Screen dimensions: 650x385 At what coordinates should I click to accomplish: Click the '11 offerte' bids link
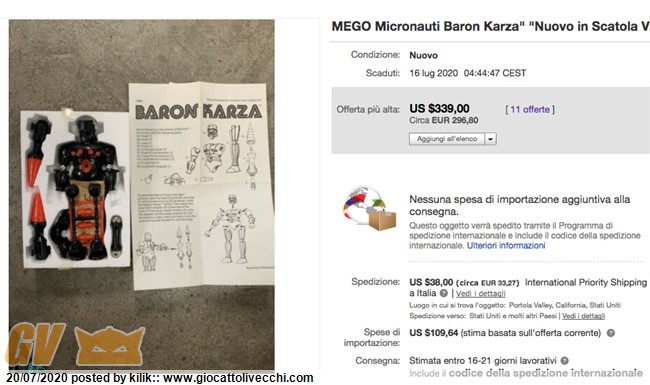(530, 109)
